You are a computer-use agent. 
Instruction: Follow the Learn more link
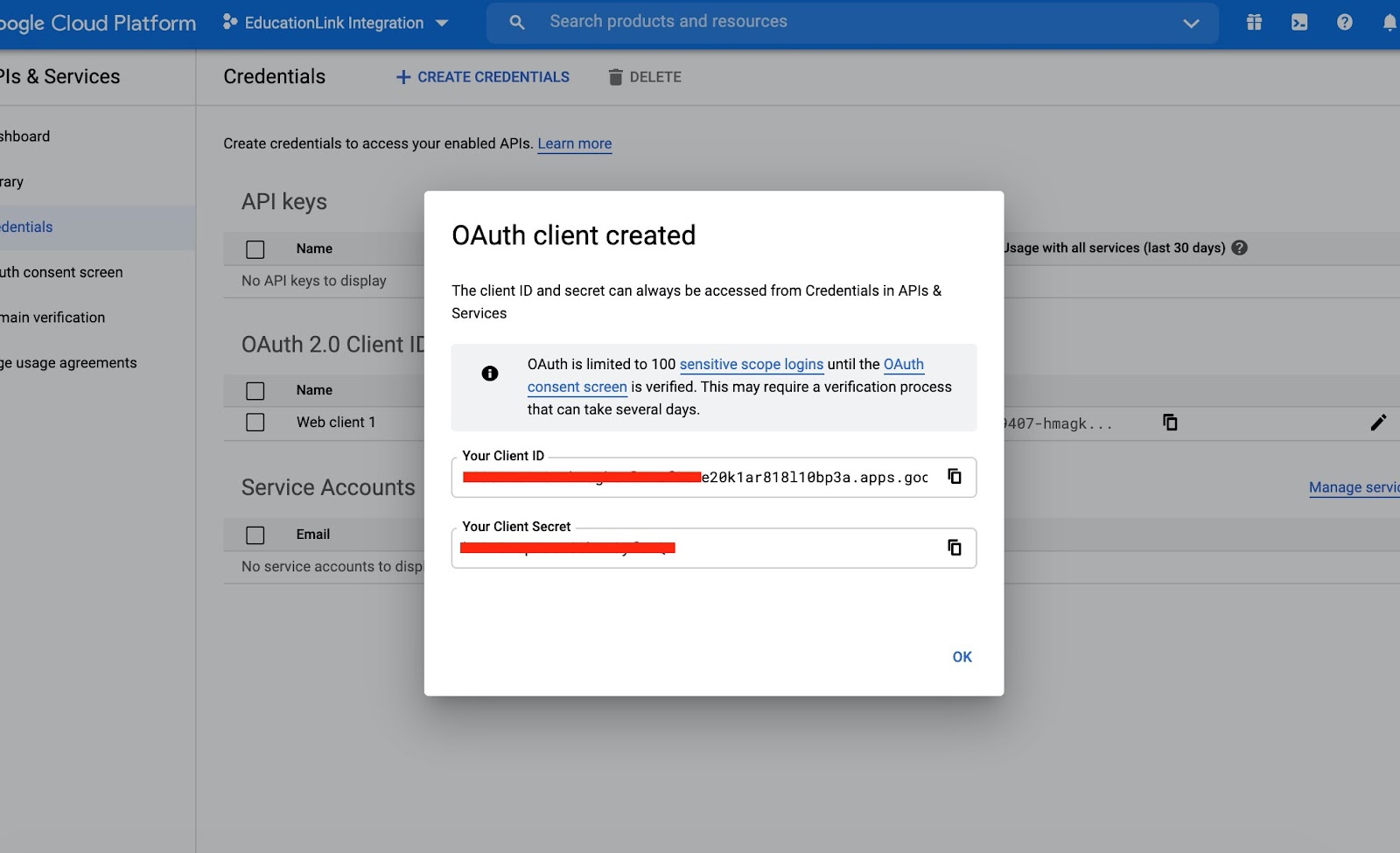[574, 143]
